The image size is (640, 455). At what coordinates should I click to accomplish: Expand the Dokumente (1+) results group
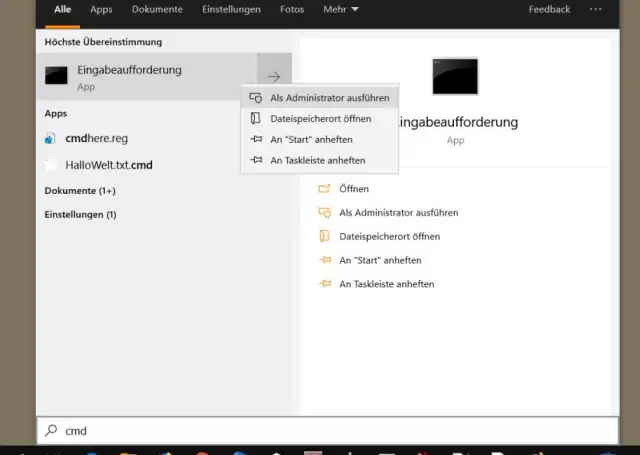point(80,190)
